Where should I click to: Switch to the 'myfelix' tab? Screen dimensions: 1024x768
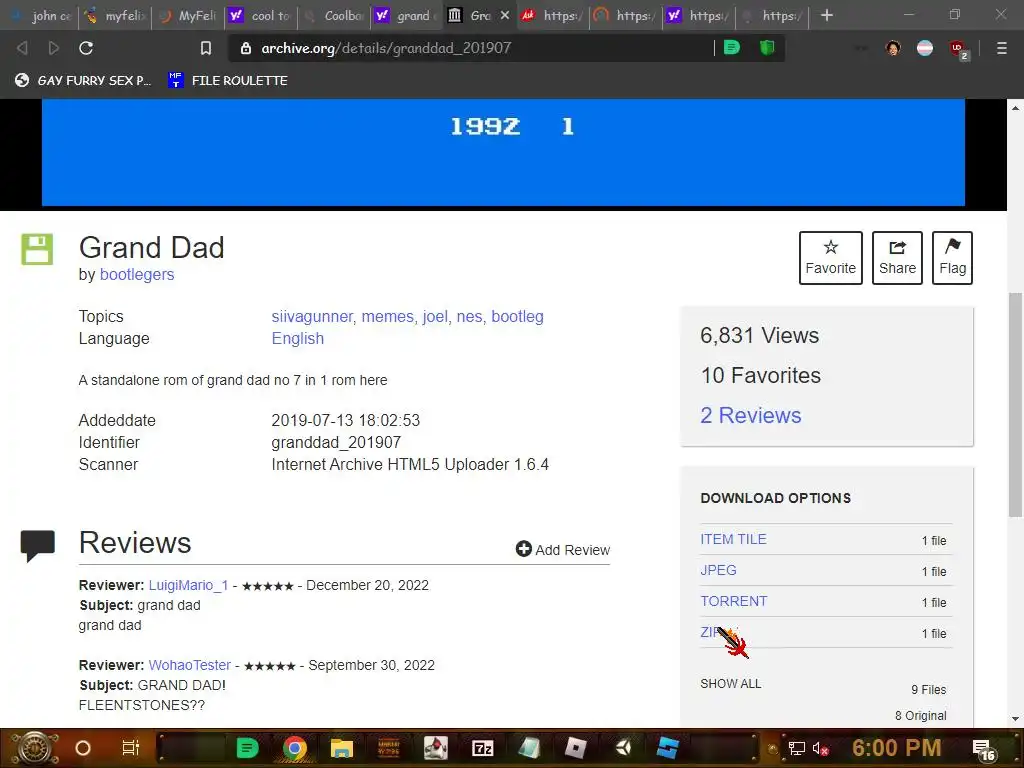click(x=116, y=15)
